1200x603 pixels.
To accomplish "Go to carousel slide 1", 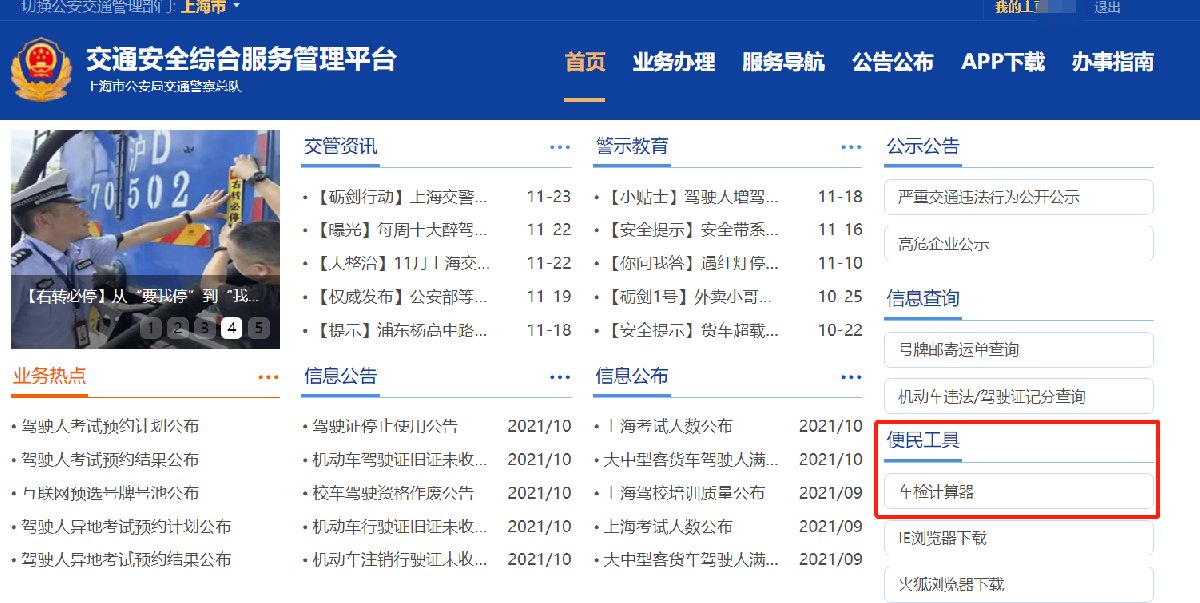I will pos(151,327).
